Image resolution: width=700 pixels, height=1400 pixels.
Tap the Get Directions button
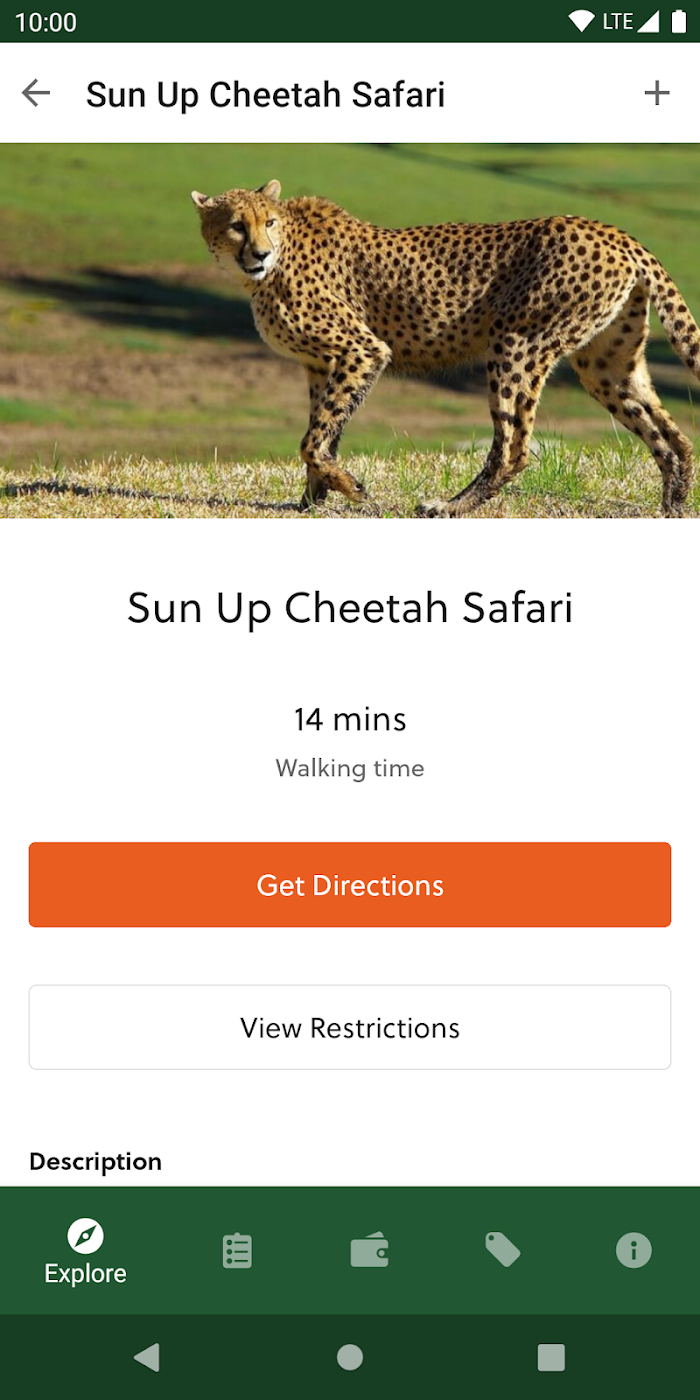click(350, 885)
